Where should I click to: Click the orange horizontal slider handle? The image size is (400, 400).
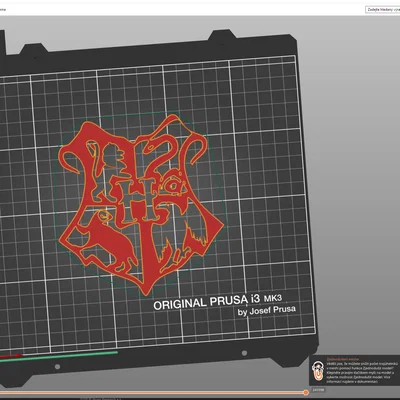click(x=305, y=393)
